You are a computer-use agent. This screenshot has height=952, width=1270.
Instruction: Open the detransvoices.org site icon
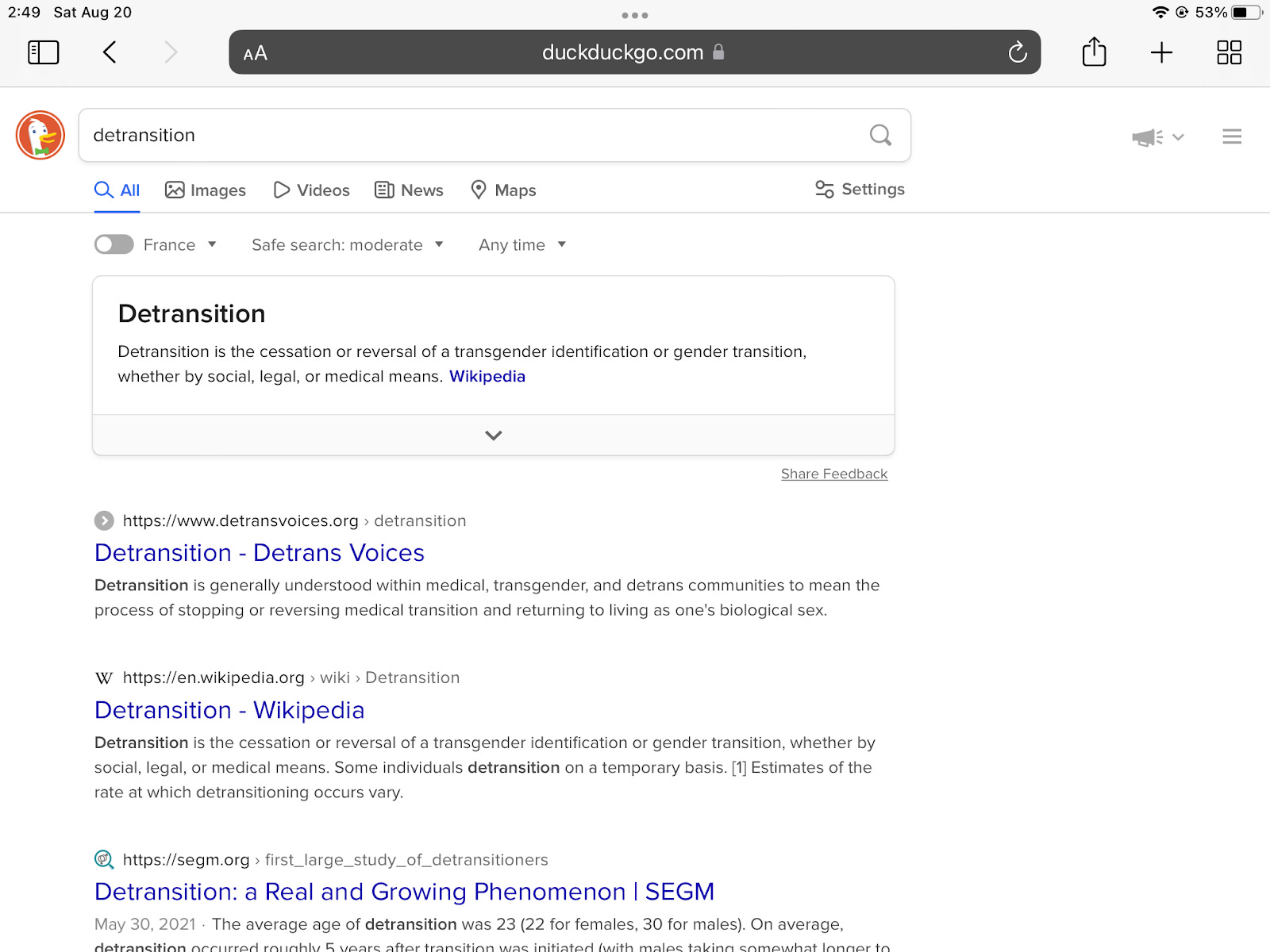point(104,520)
